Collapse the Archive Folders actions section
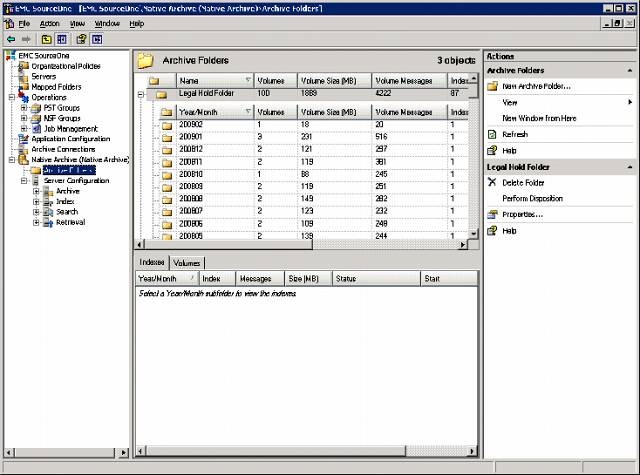 [x=630, y=71]
